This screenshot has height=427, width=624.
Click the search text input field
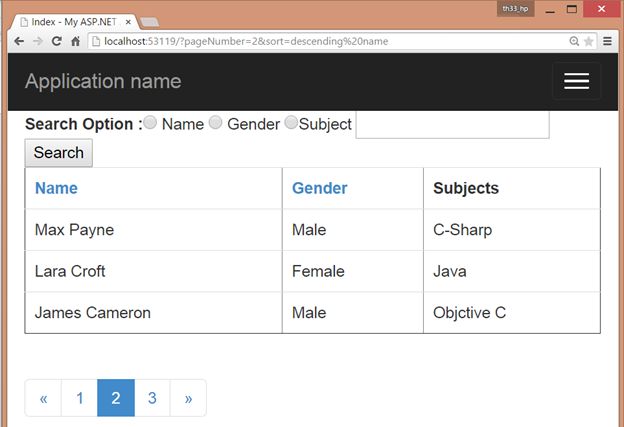click(452, 124)
